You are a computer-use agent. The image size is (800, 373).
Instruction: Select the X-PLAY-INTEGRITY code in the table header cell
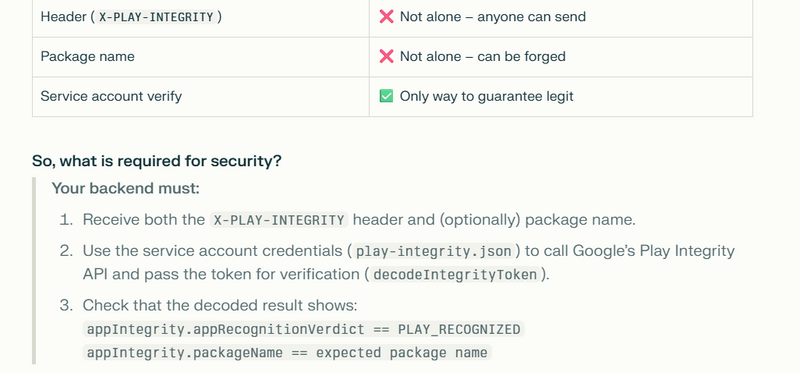click(156, 17)
